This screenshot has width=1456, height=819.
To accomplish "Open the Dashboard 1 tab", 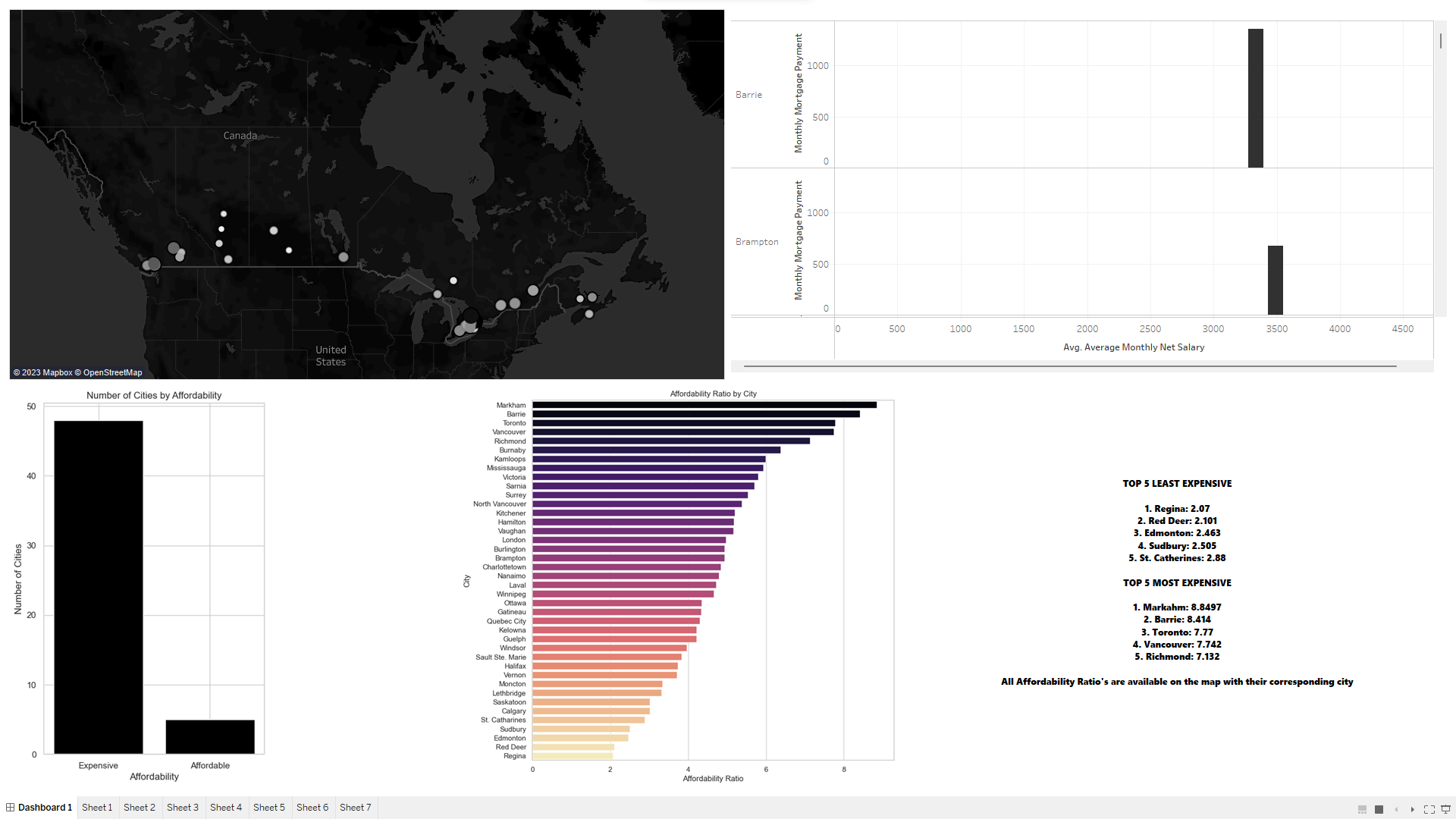I will coord(45,807).
